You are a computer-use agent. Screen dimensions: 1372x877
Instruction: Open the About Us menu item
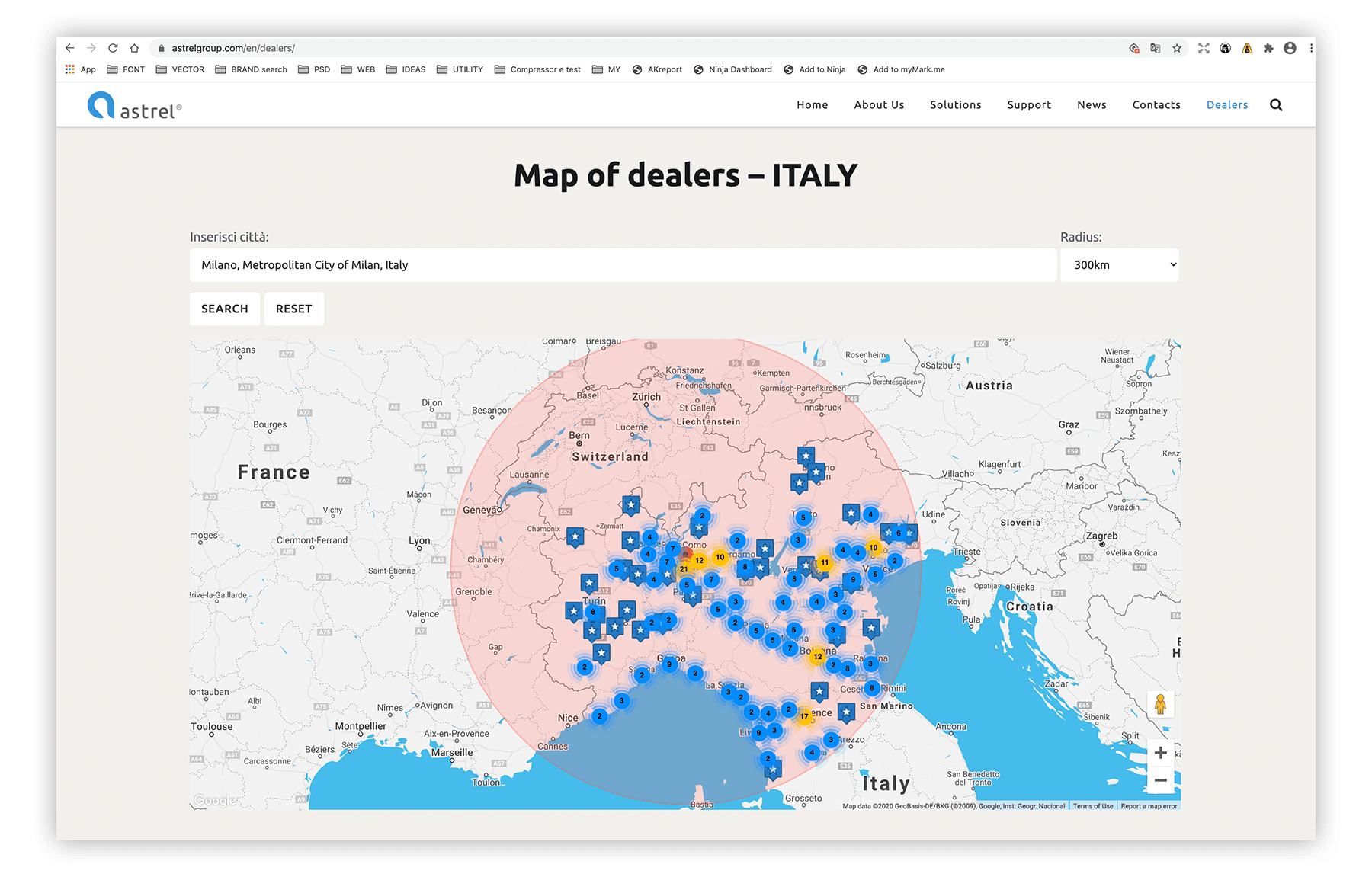click(879, 104)
